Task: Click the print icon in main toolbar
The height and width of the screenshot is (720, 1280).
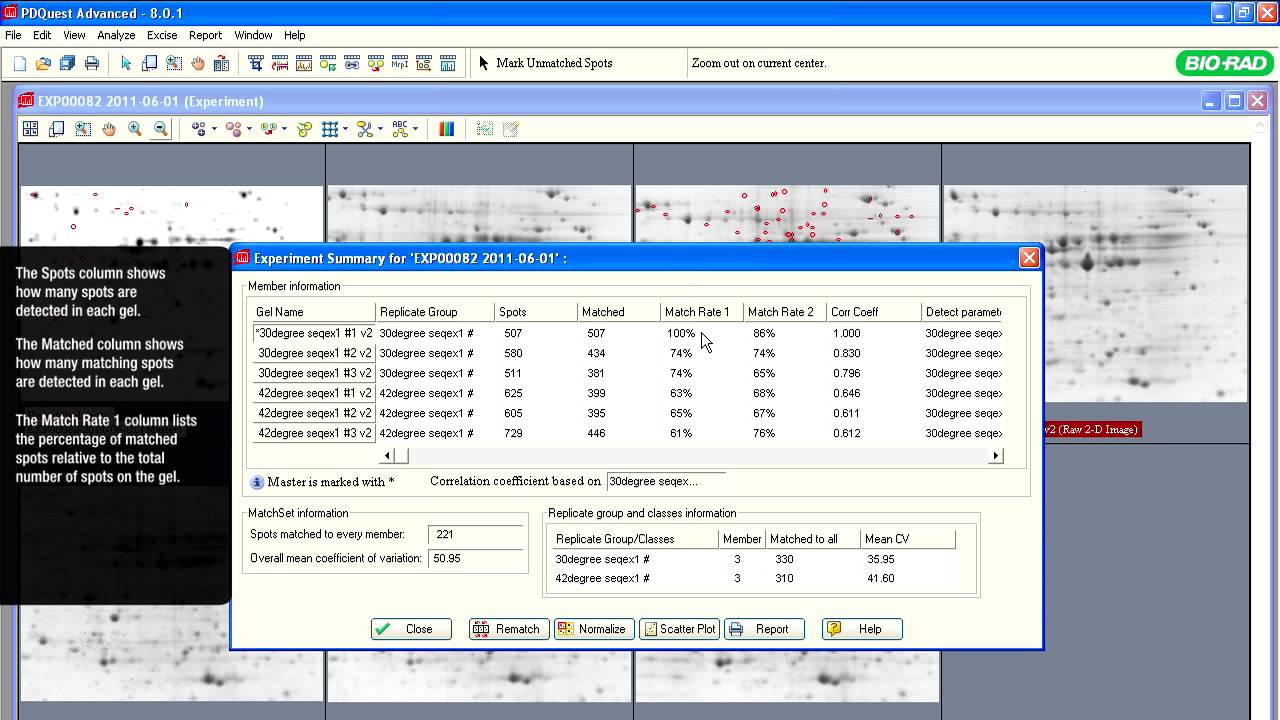Action: [92, 63]
